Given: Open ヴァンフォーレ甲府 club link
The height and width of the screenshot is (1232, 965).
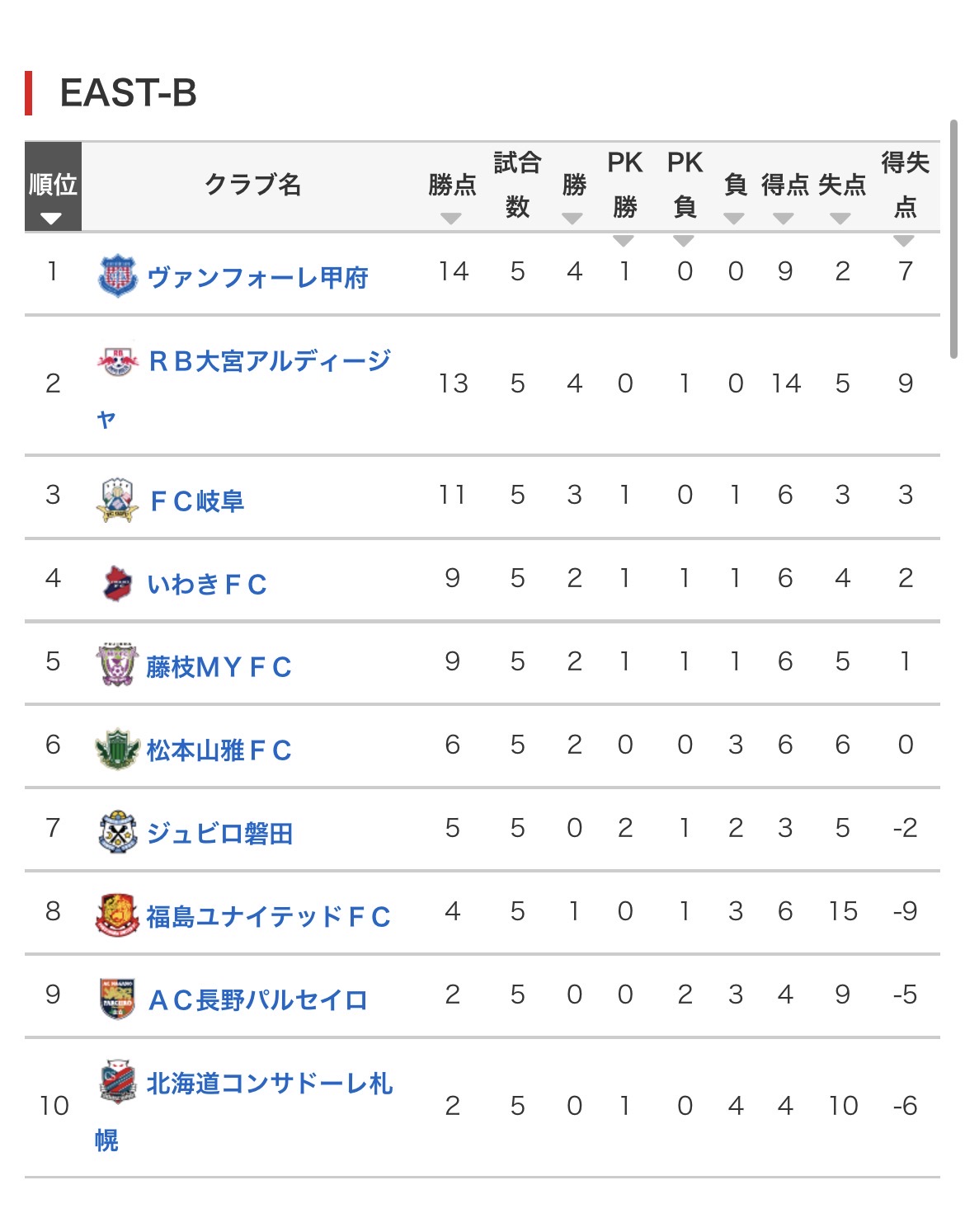Looking at the screenshot, I should [x=257, y=278].
